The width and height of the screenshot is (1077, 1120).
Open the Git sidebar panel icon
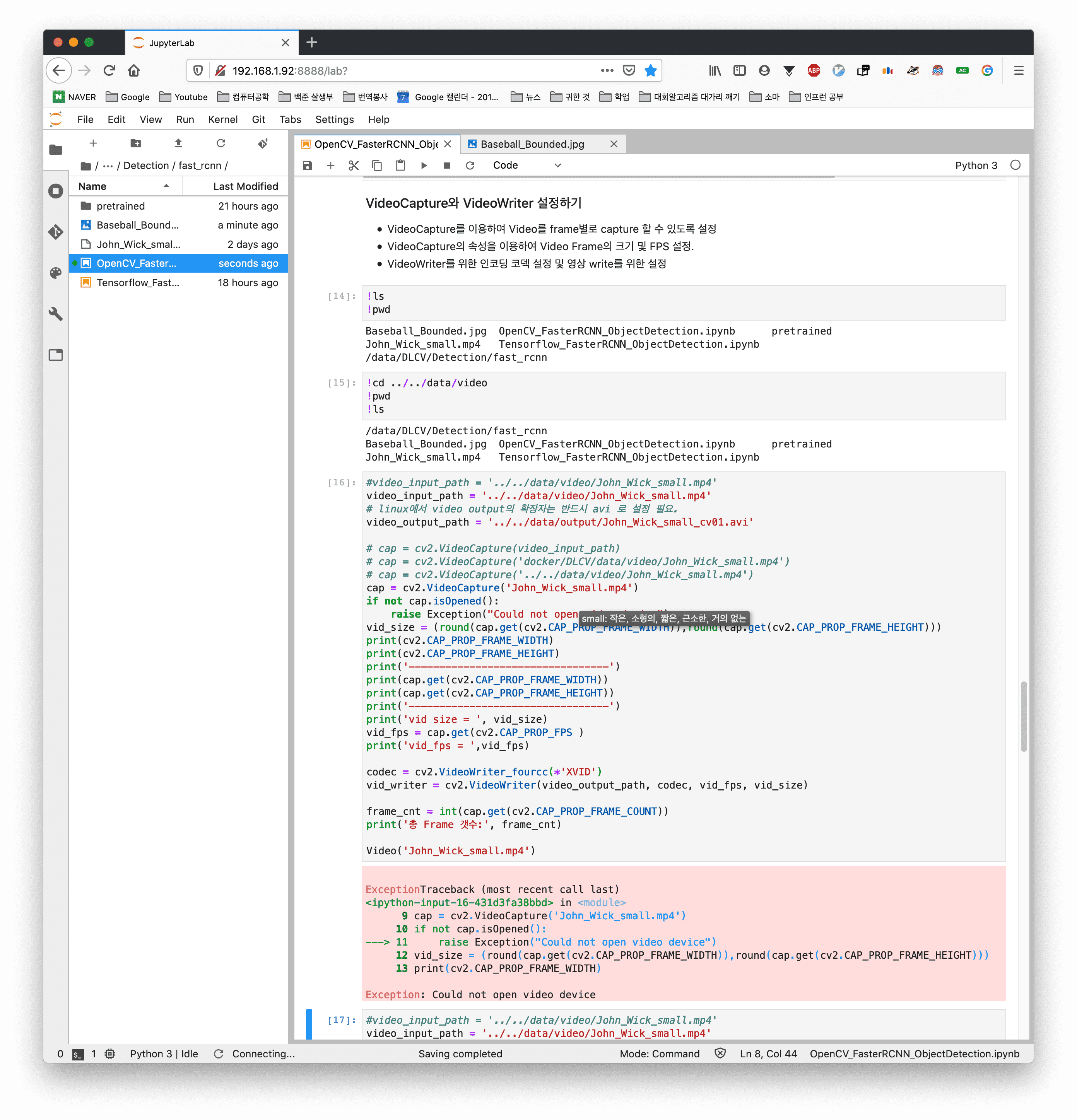click(55, 232)
